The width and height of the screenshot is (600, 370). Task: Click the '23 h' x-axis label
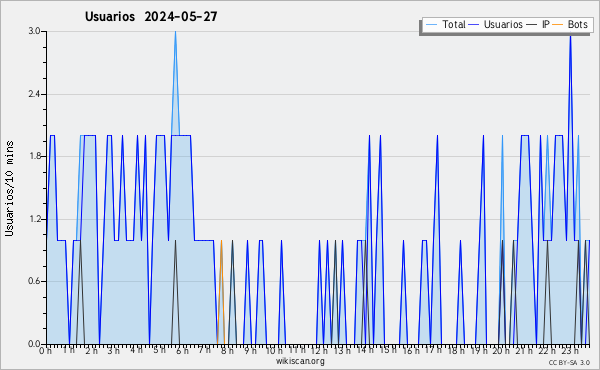click(x=569, y=351)
